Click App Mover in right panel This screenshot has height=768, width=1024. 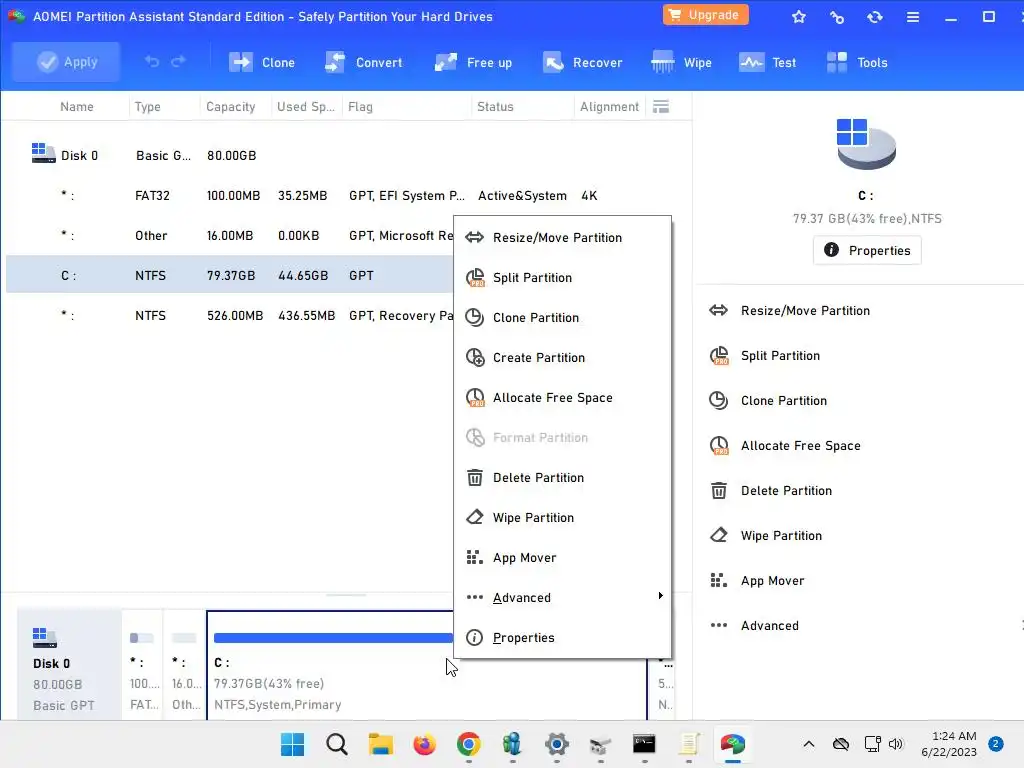[757, 581]
